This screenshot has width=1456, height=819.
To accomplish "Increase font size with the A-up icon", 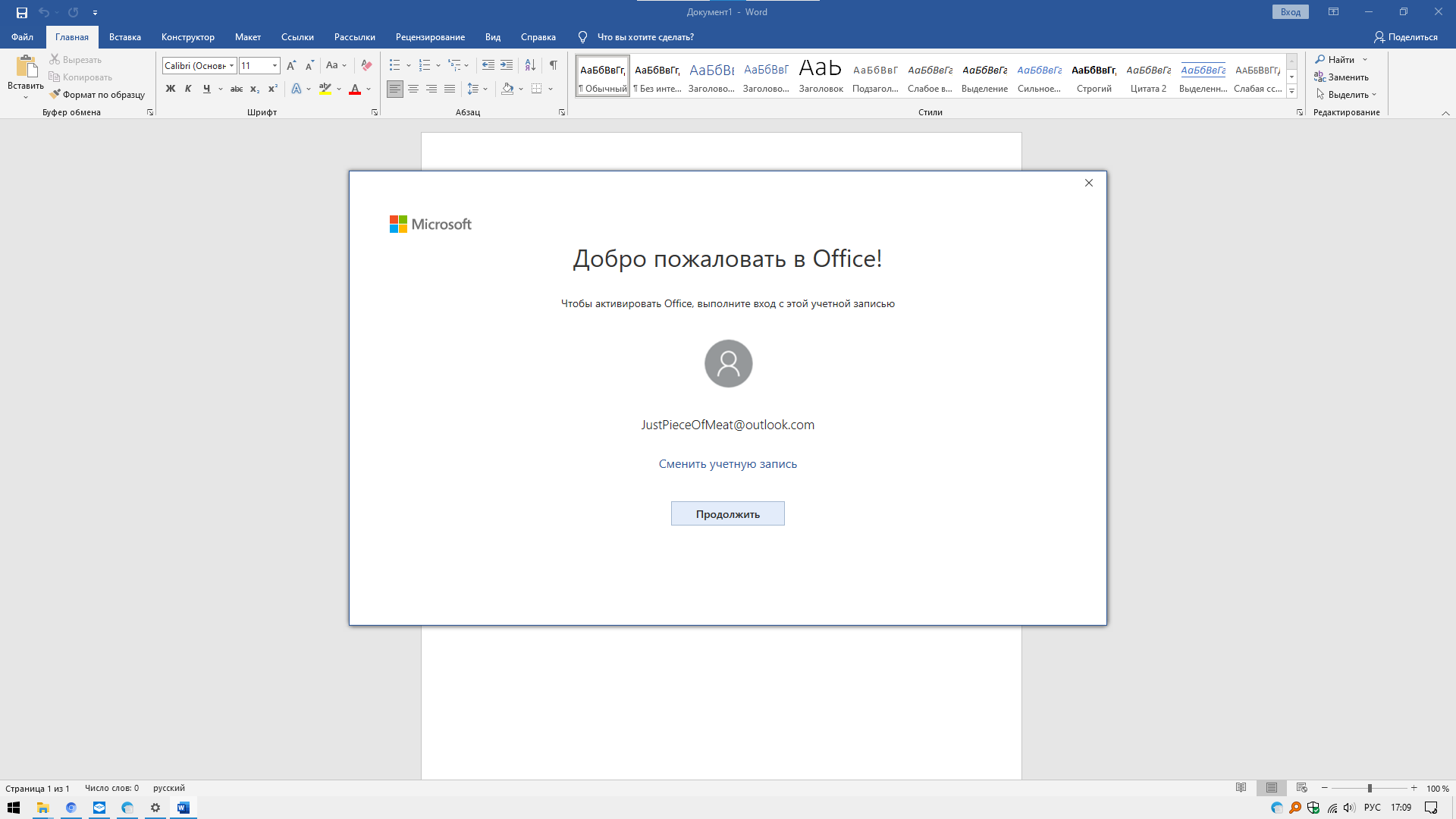I will click(291, 65).
